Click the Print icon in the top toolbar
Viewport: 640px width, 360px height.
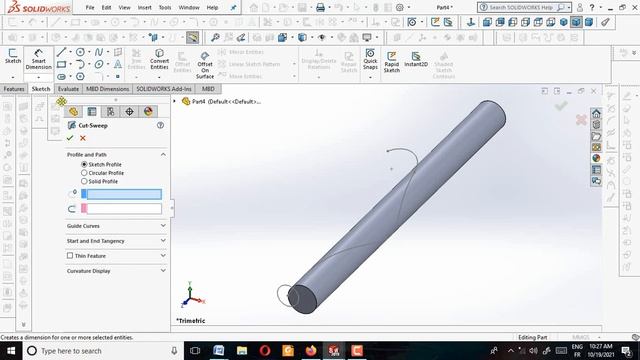(321, 7)
